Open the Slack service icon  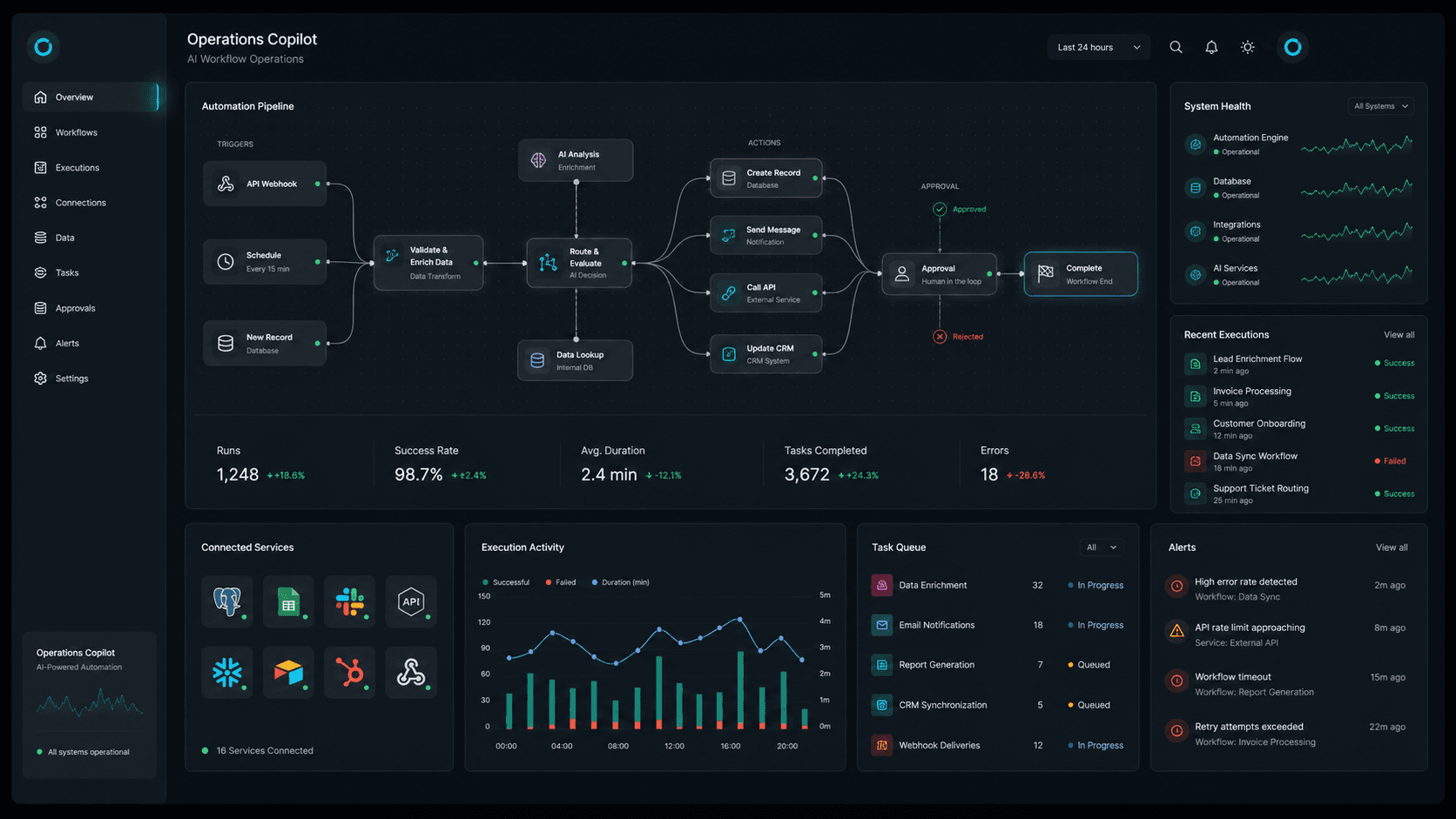point(349,601)
